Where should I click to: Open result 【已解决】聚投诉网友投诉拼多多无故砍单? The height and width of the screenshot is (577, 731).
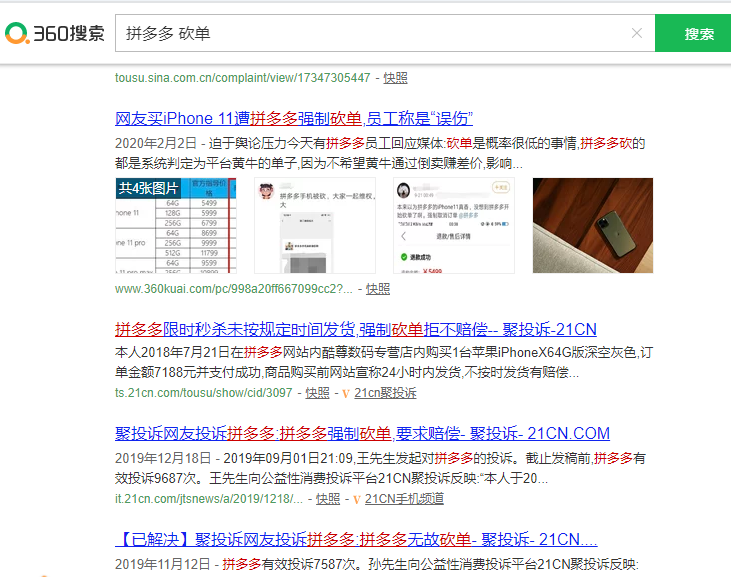356,539
